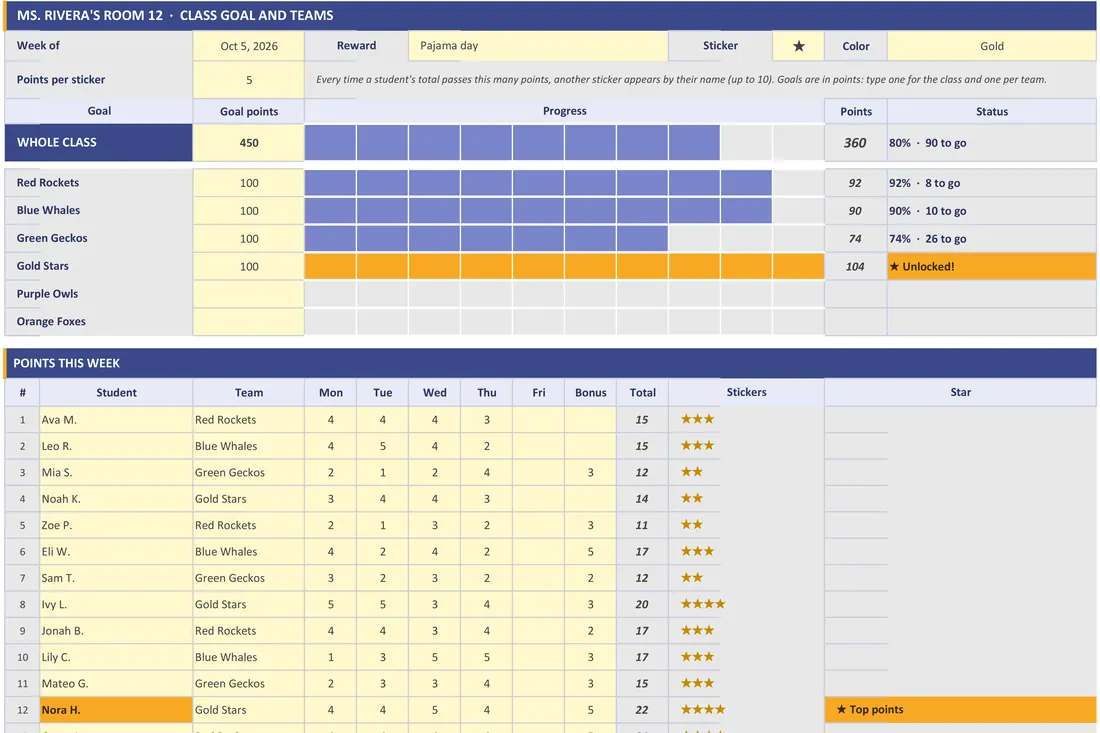The width and height of the screenshot is (1100, 733).
Task: Click Eli W.'s stickers stars
Action: tap(697, 551)
